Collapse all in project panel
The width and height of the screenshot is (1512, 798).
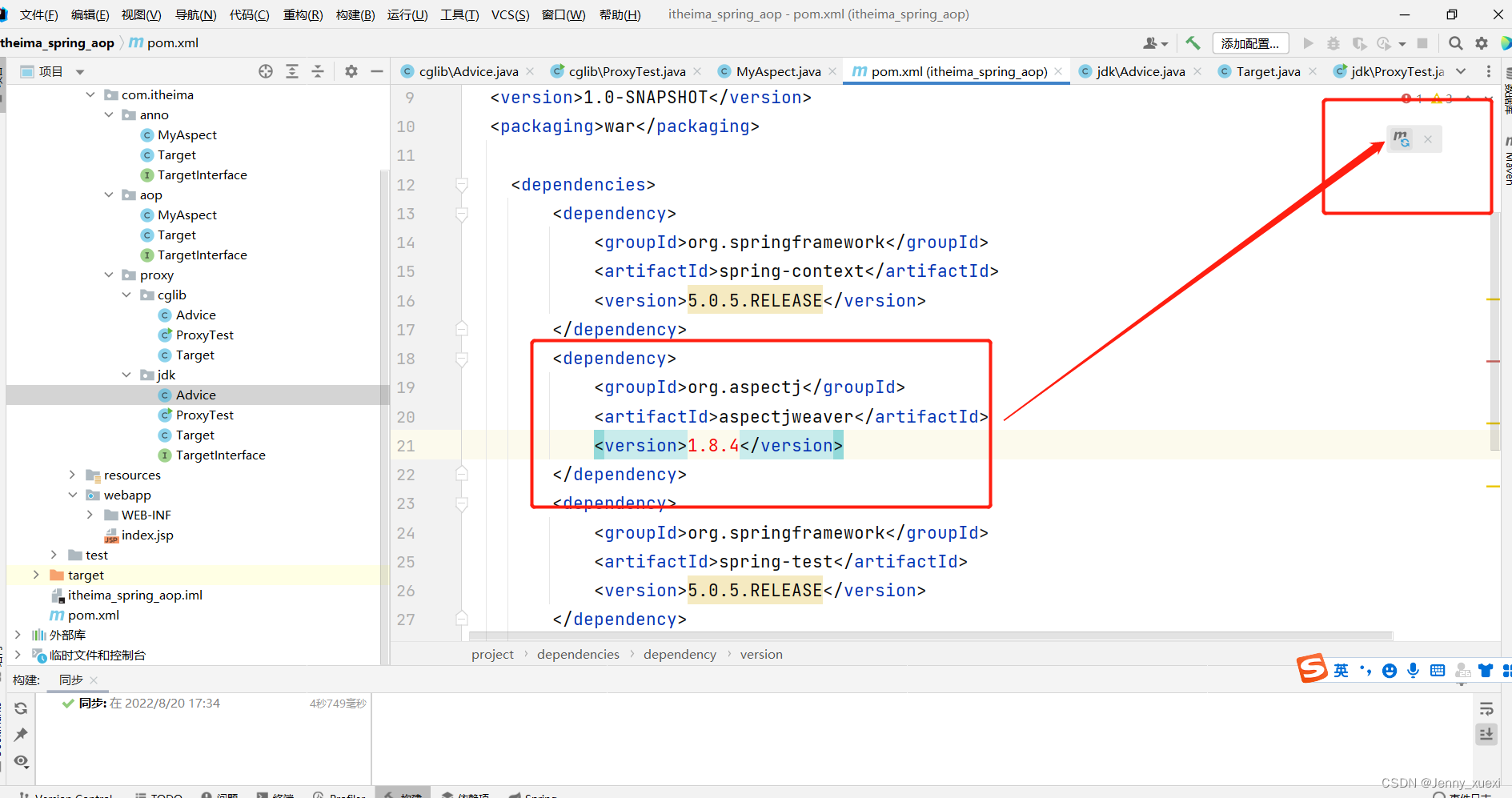click(x=318, y=71)
